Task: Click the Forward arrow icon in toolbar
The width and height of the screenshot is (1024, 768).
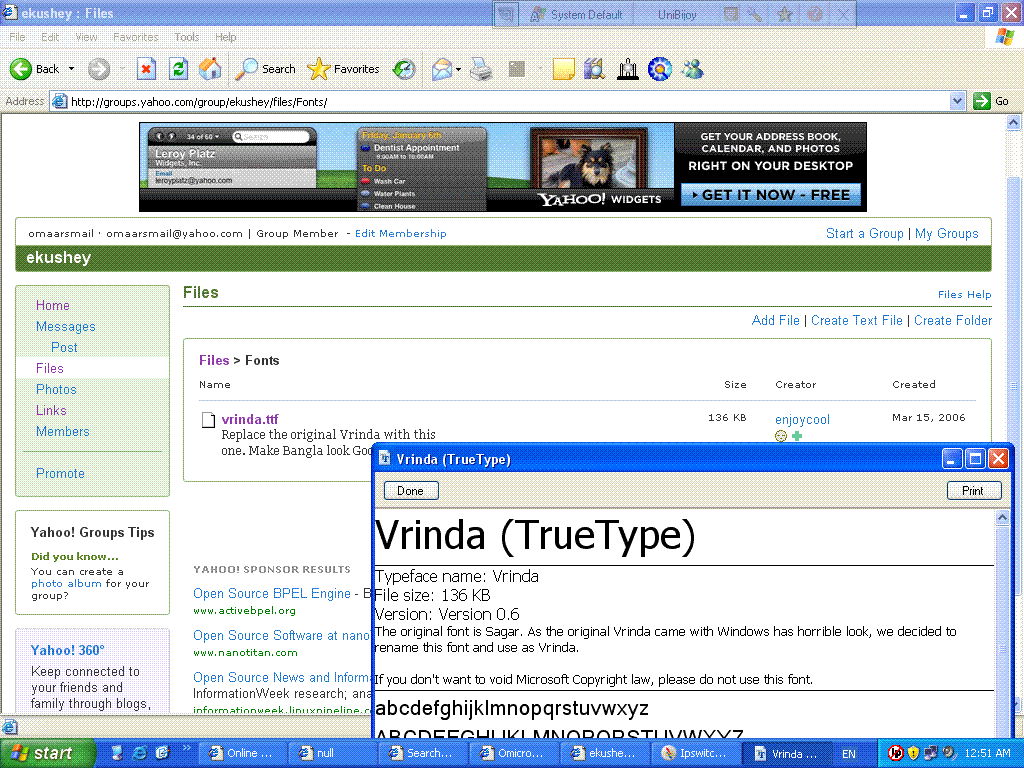Action: [99, 69]
